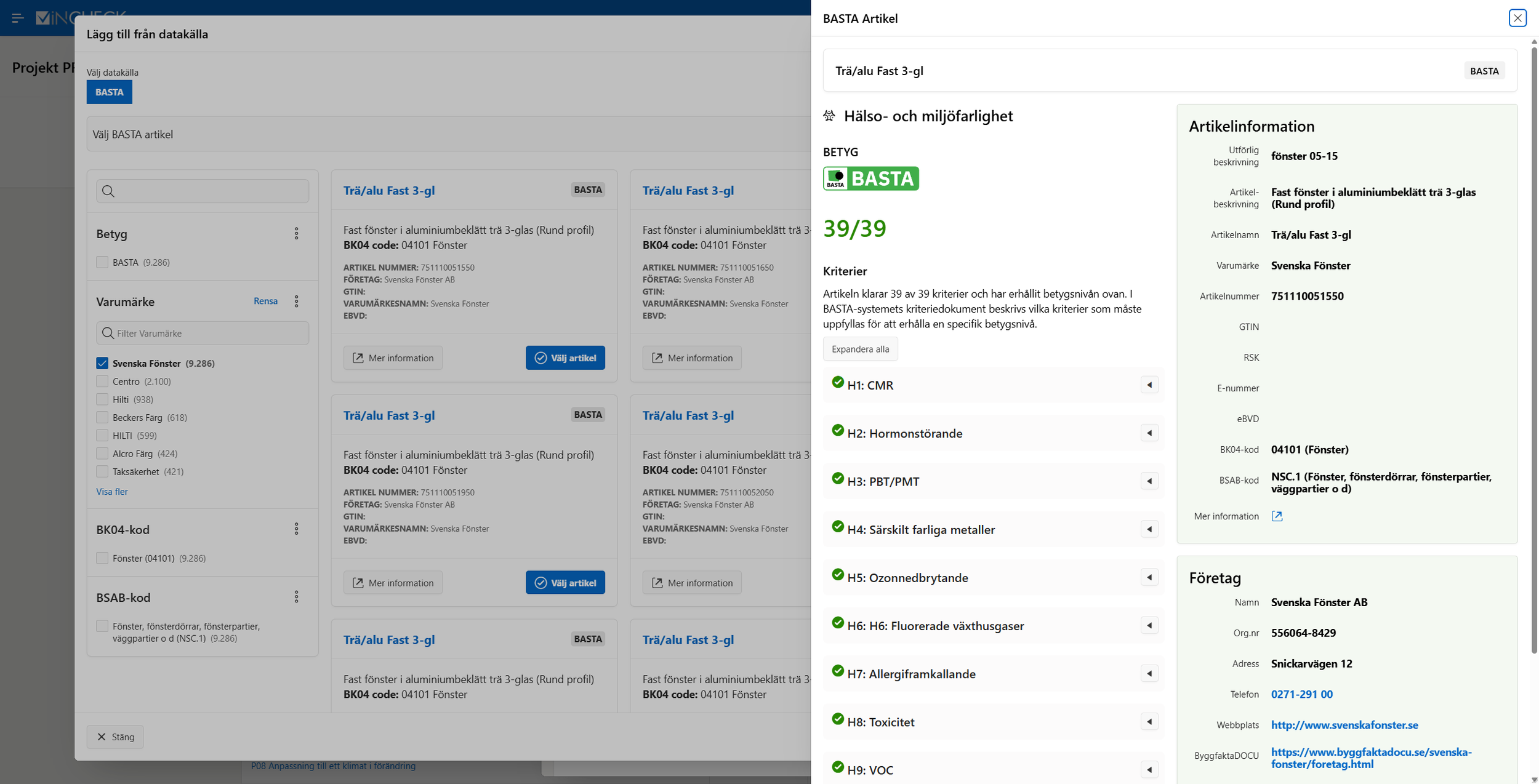
Task: Click the green BASTA grade logo
Action: pyautogui.click(x=870, y=178)
